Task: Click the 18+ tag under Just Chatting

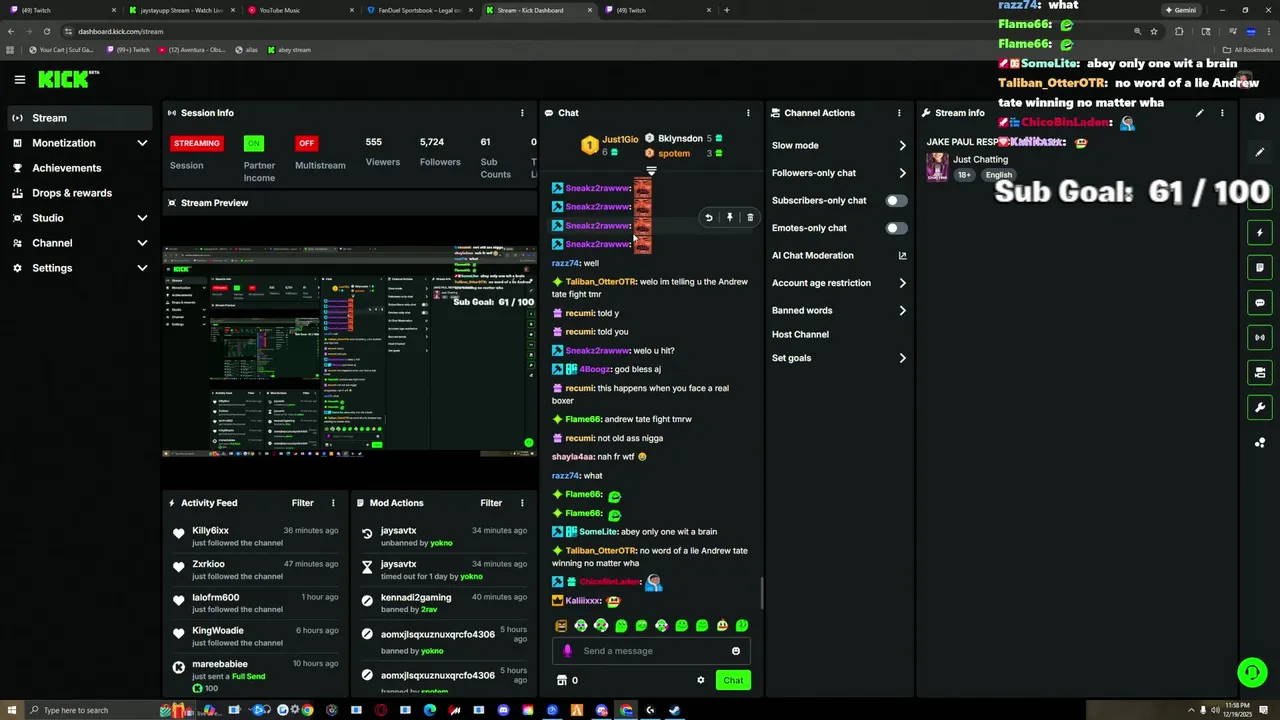Action: (x=964, y=175)
